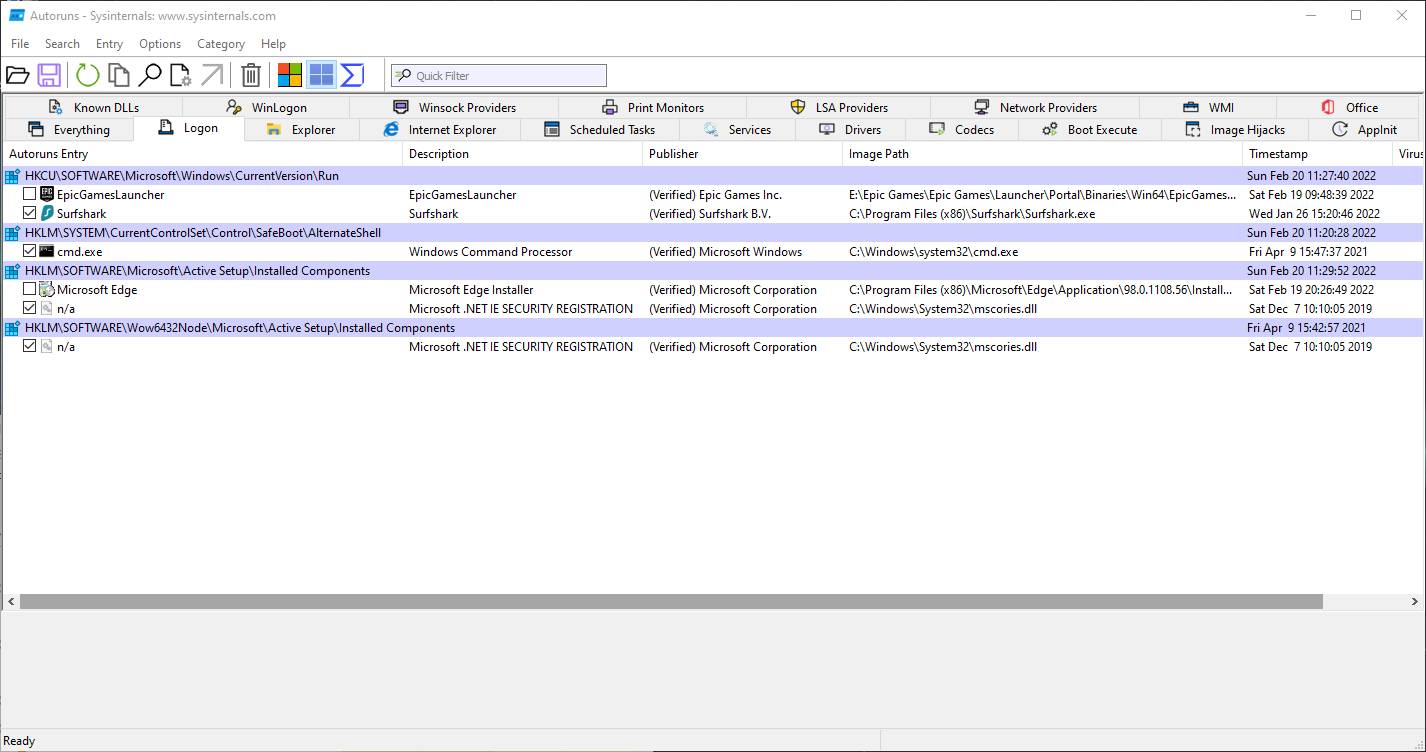1426x752 pixels.
Task: Switch to the Internet Explorer tab
Action: coord(440,130)
